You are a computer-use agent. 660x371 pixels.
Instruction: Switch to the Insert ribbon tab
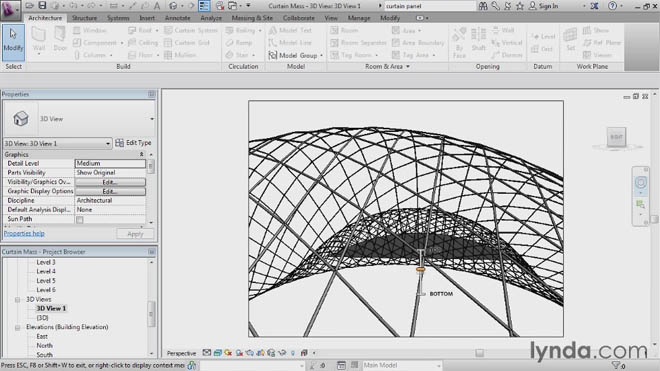(x=147, y=18)
